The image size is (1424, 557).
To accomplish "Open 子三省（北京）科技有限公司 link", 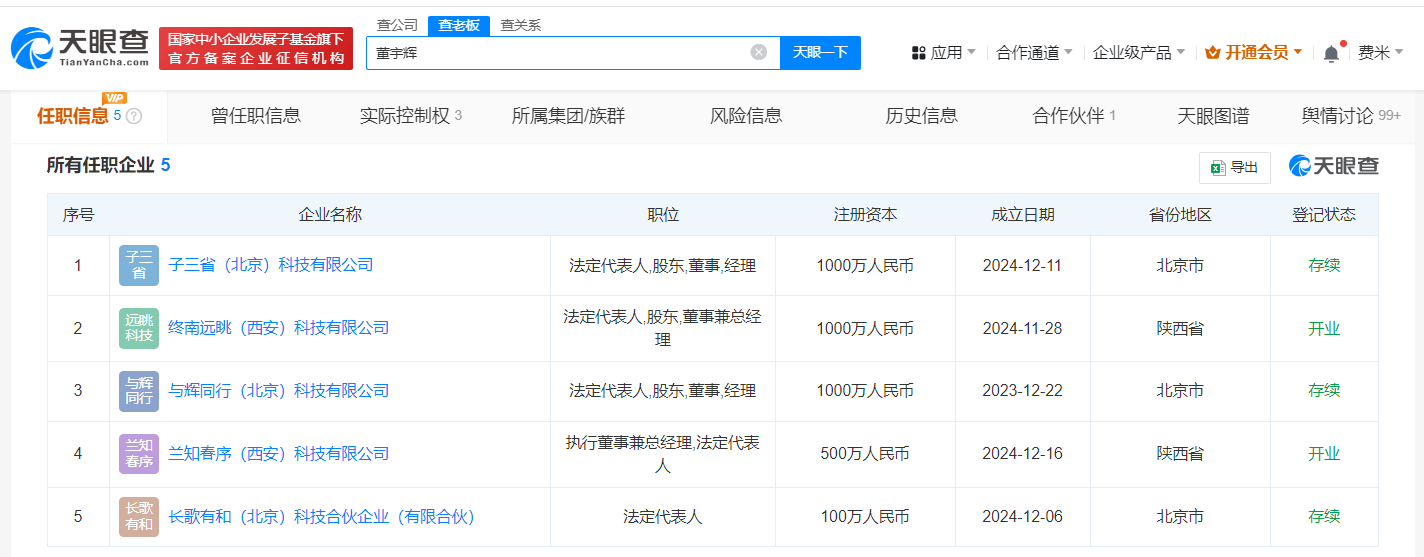I will (271, 265).
